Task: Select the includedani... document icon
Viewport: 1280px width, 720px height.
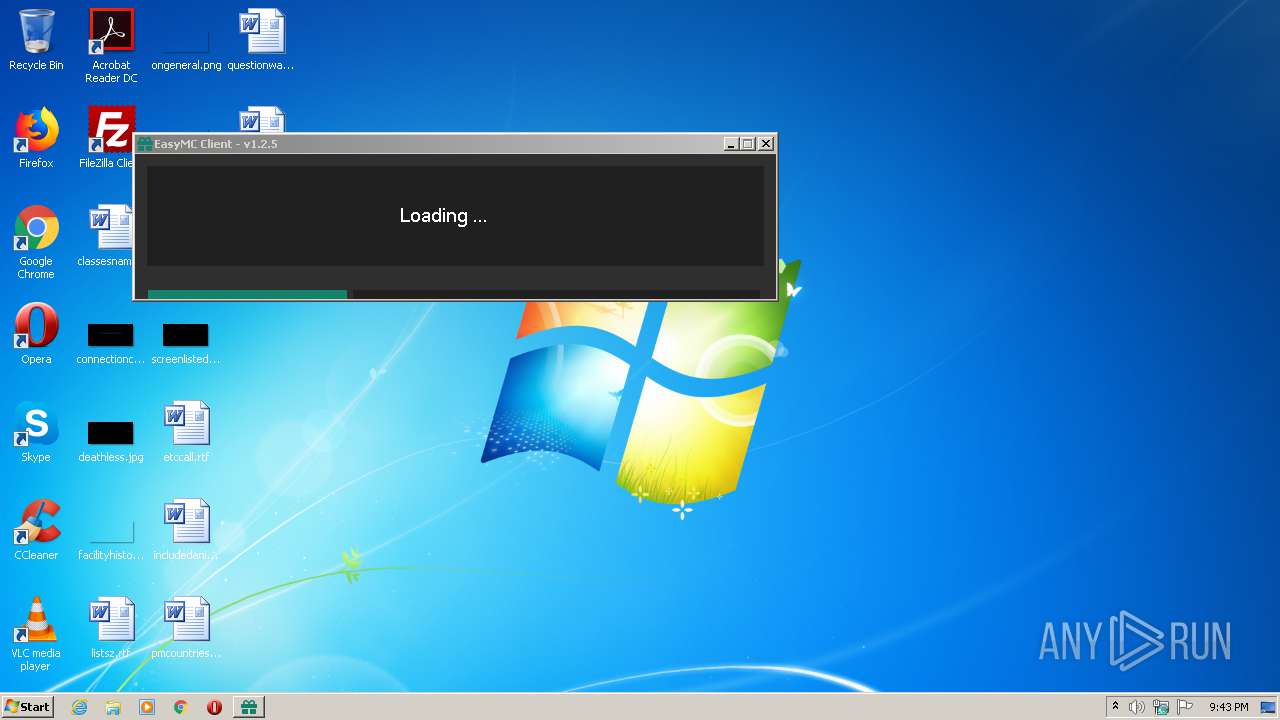Action: click(186, 530)
